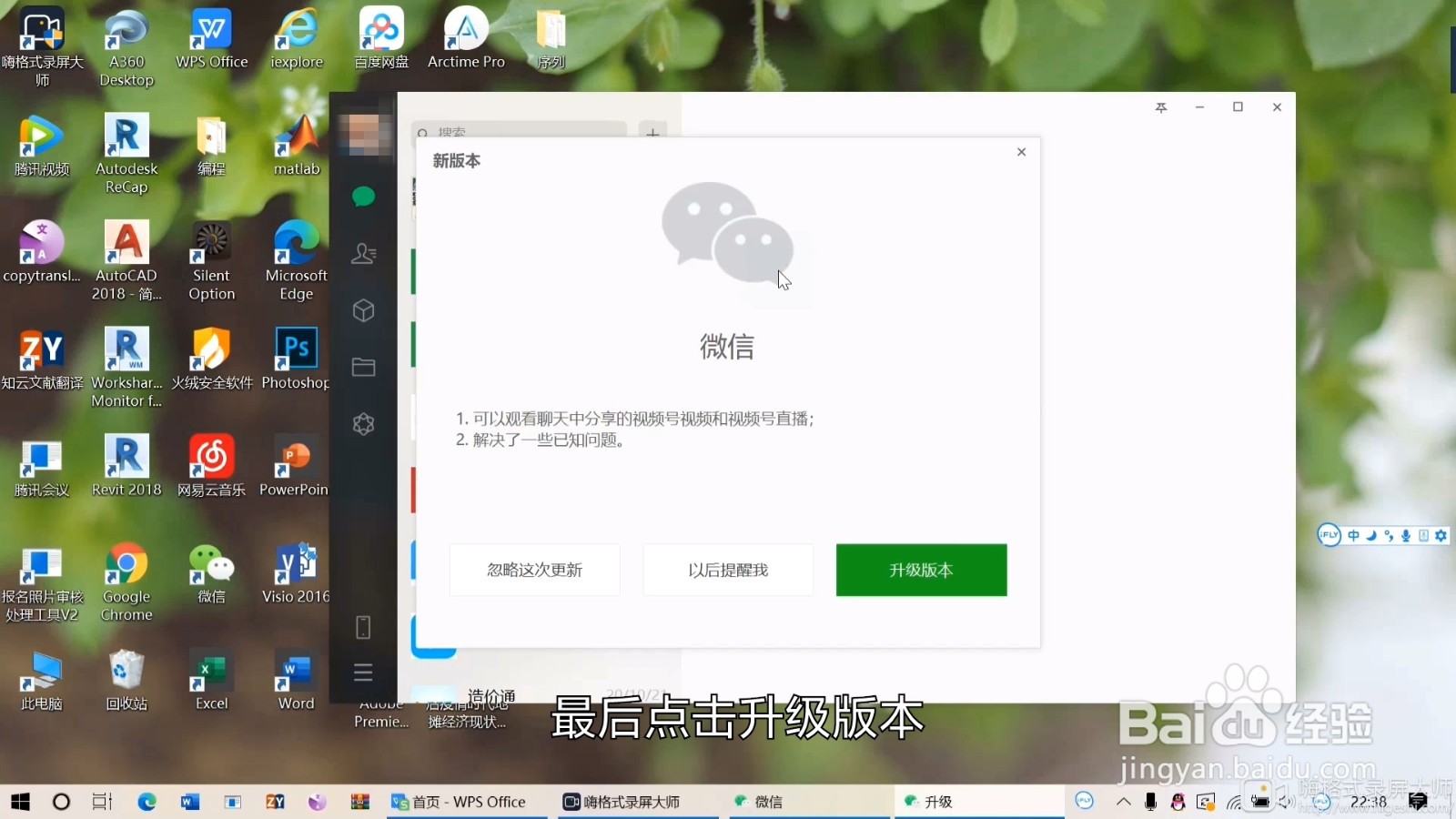Expand hidden system tray icons arrow
The image size is (1456, 819).
tap(1124, 802)
